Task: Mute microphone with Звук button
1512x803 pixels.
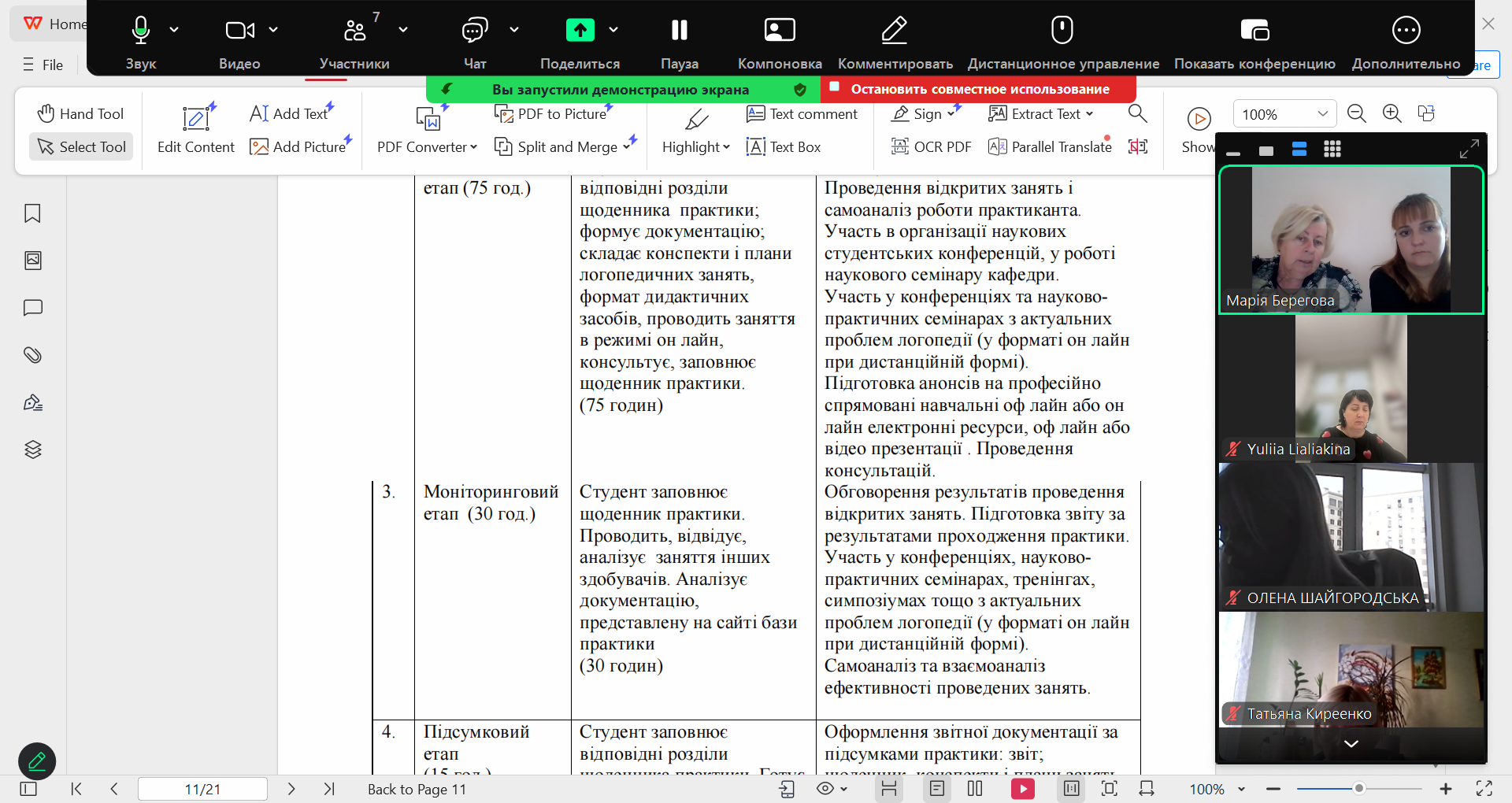Action: click(x=141, y=41)
